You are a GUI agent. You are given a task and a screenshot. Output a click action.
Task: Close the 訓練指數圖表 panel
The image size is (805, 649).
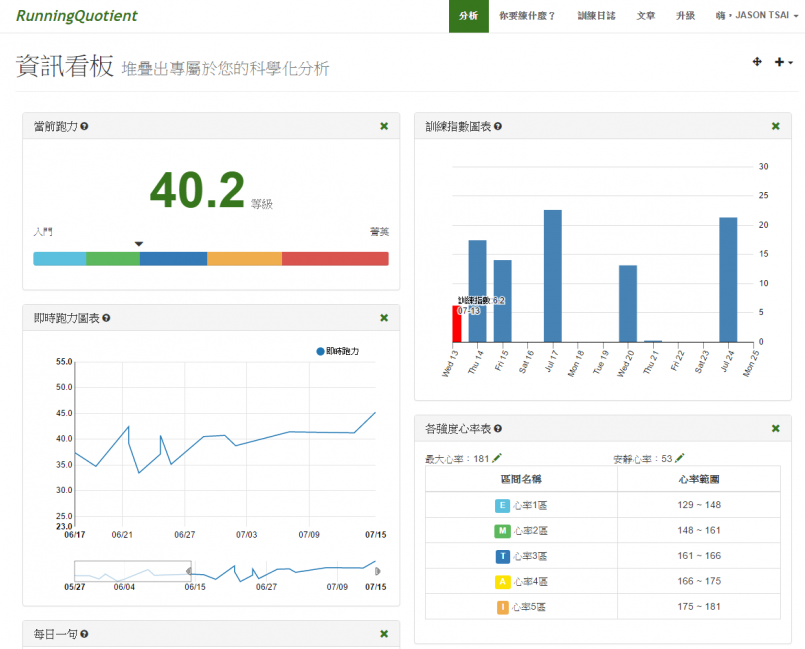click(x=775, y=126)
